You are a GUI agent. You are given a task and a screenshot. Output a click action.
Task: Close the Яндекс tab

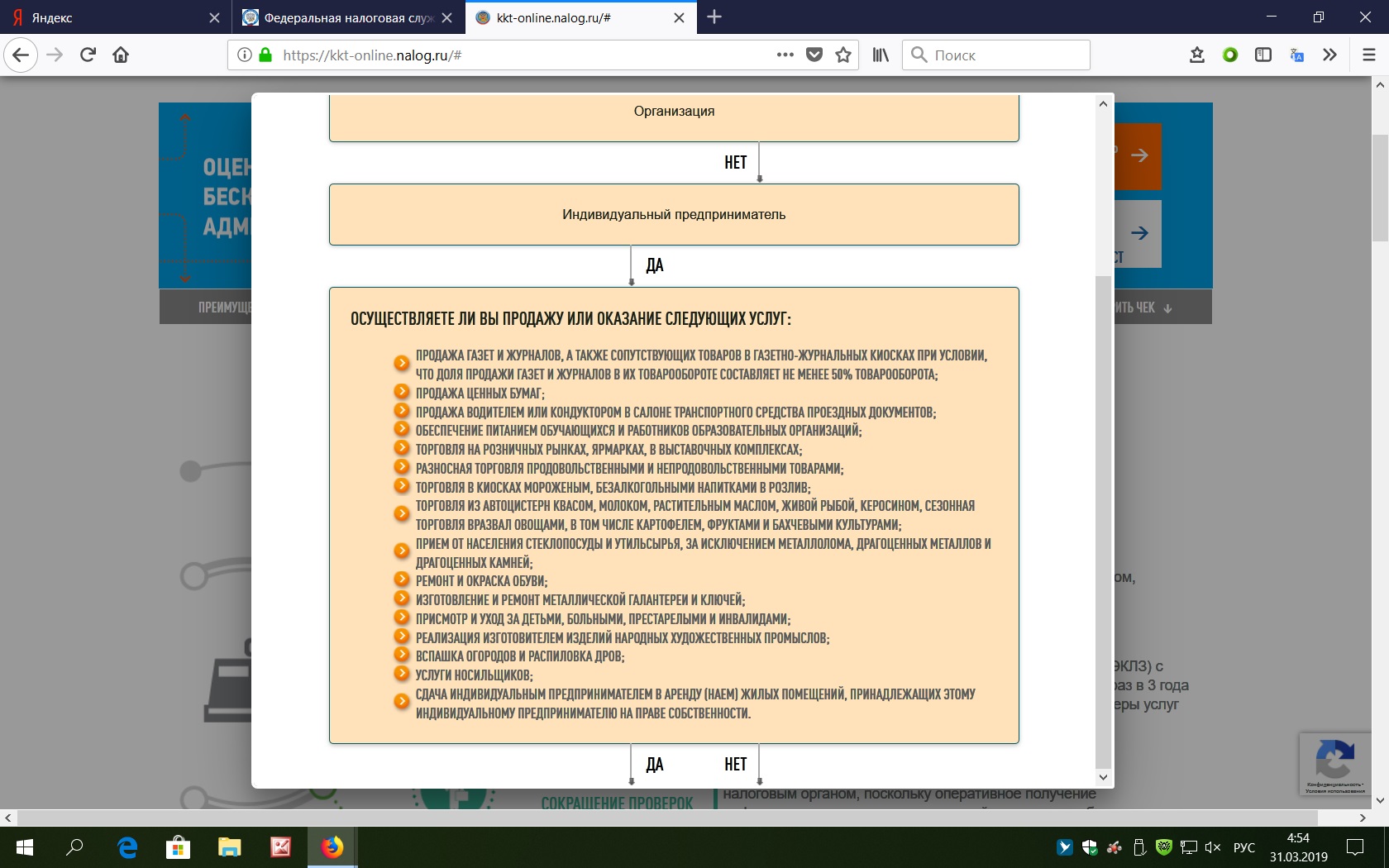click(214, 17)
